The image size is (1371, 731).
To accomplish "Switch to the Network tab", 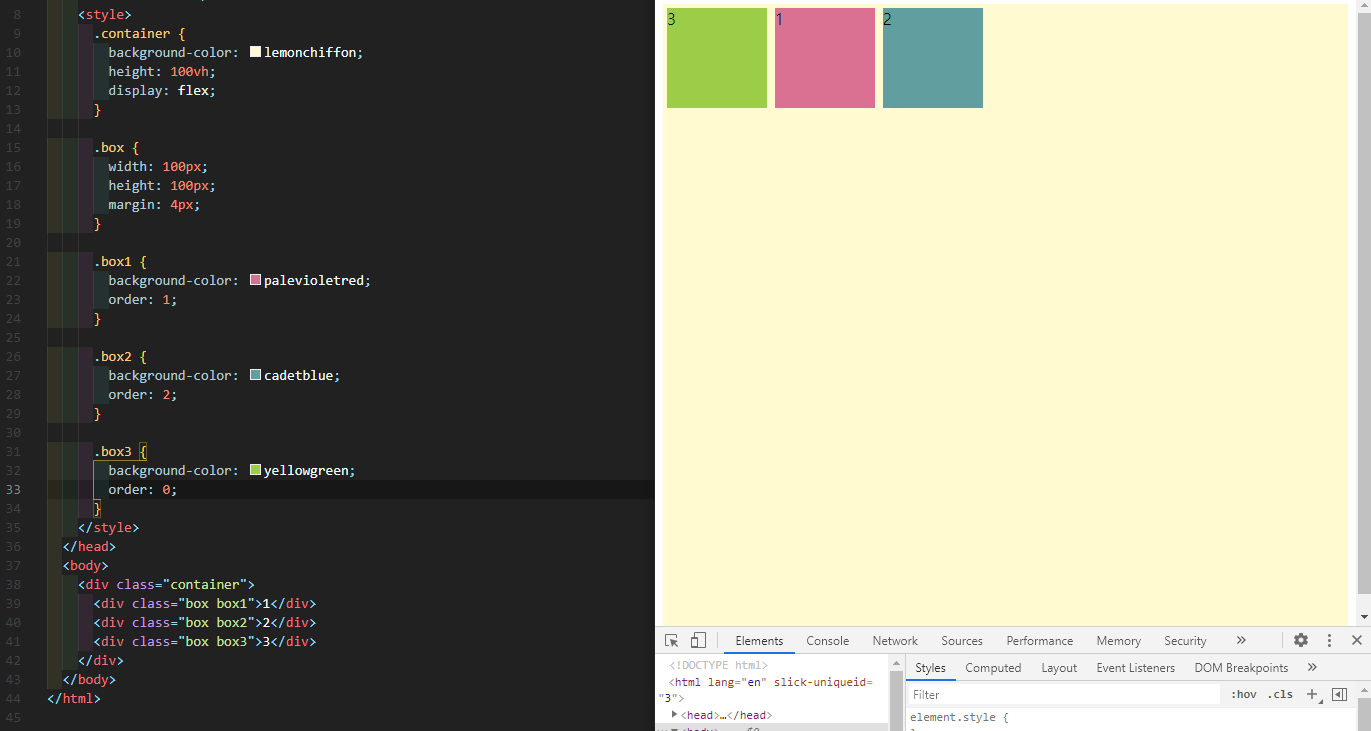I will [x=895, y=641].
